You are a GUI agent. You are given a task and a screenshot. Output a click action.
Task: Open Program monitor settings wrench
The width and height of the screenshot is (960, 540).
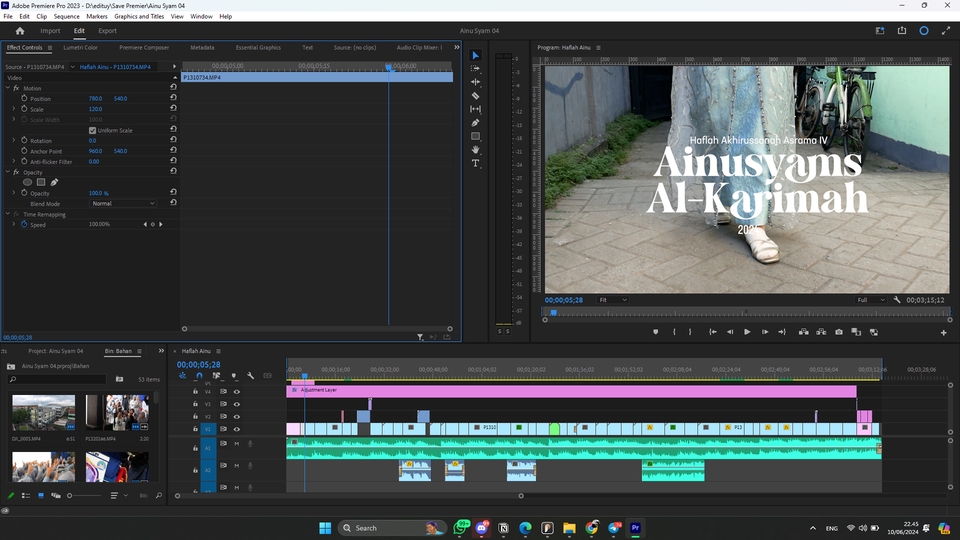click(x=897, y=300)
